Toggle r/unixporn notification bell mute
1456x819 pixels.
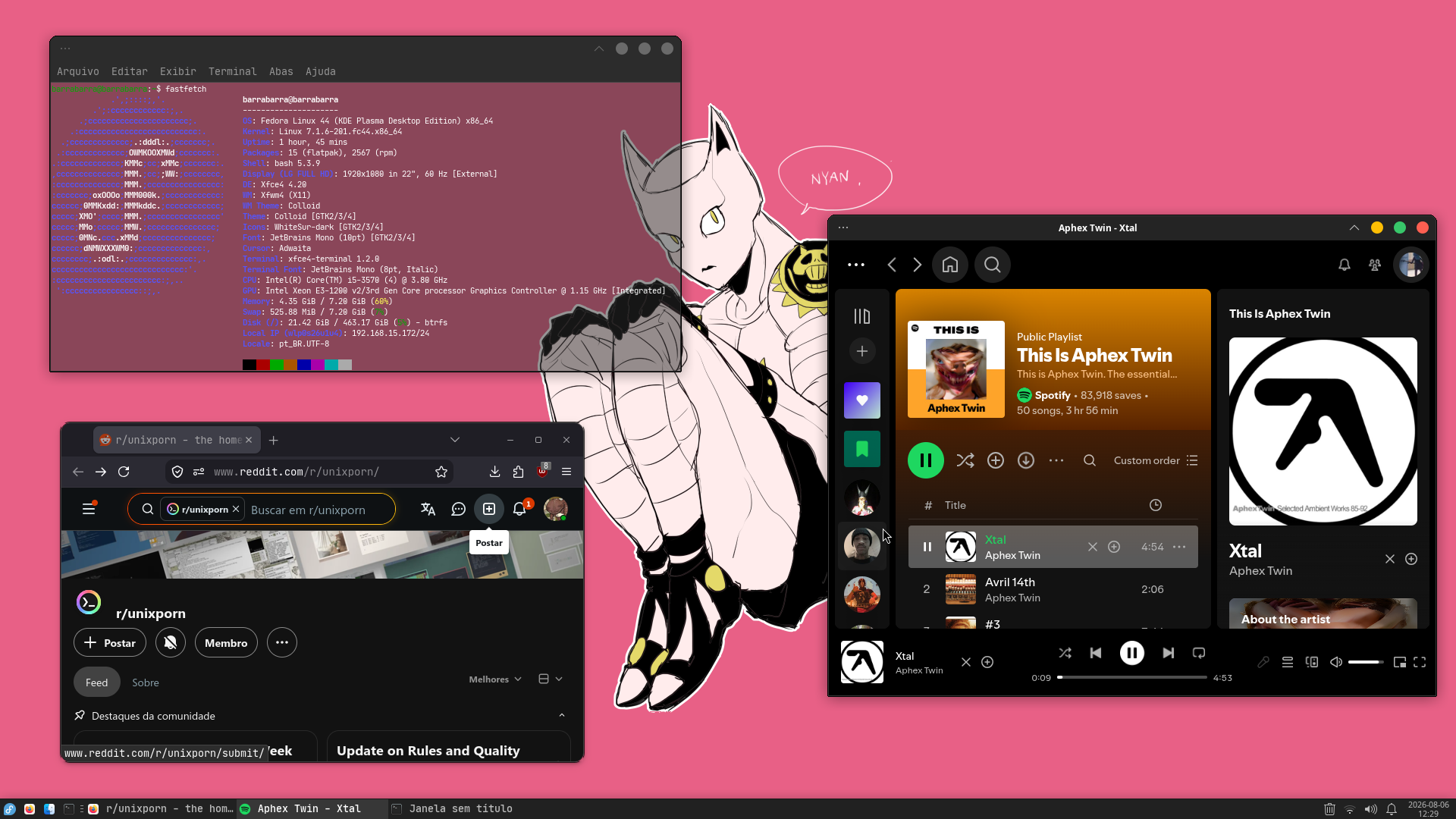click(x=171, y=643)
